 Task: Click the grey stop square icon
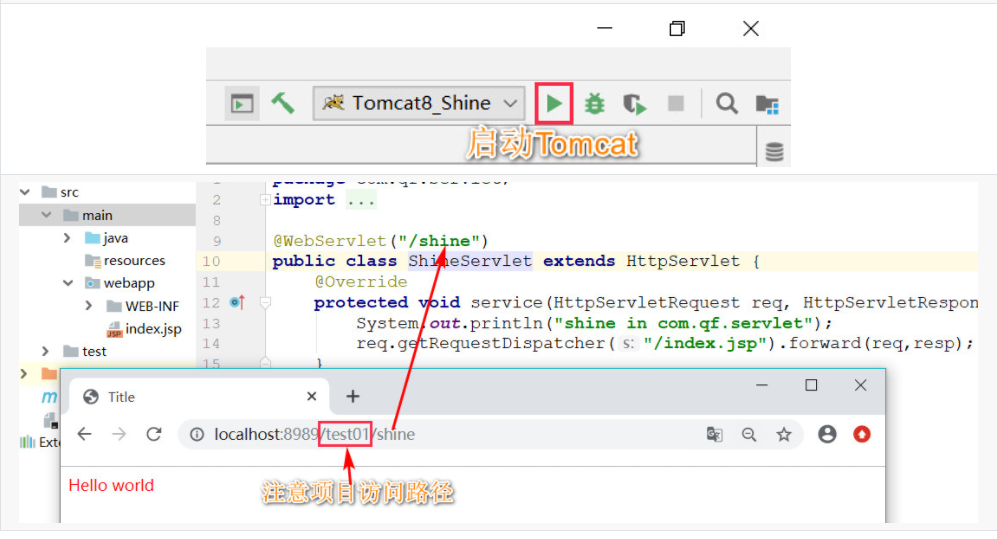(676, 104)
